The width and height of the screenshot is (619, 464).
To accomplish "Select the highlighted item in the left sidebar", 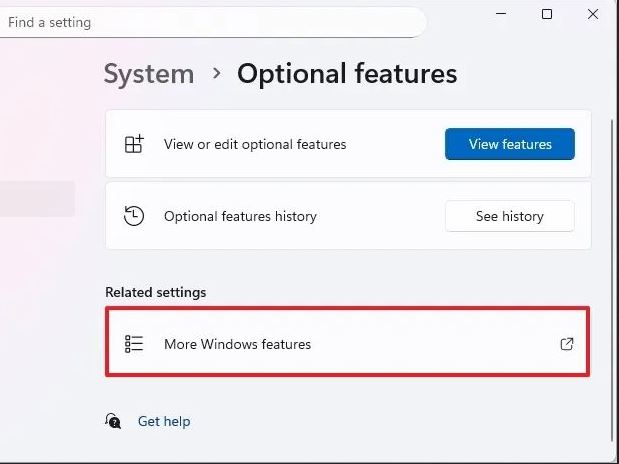I will point(37,198).
